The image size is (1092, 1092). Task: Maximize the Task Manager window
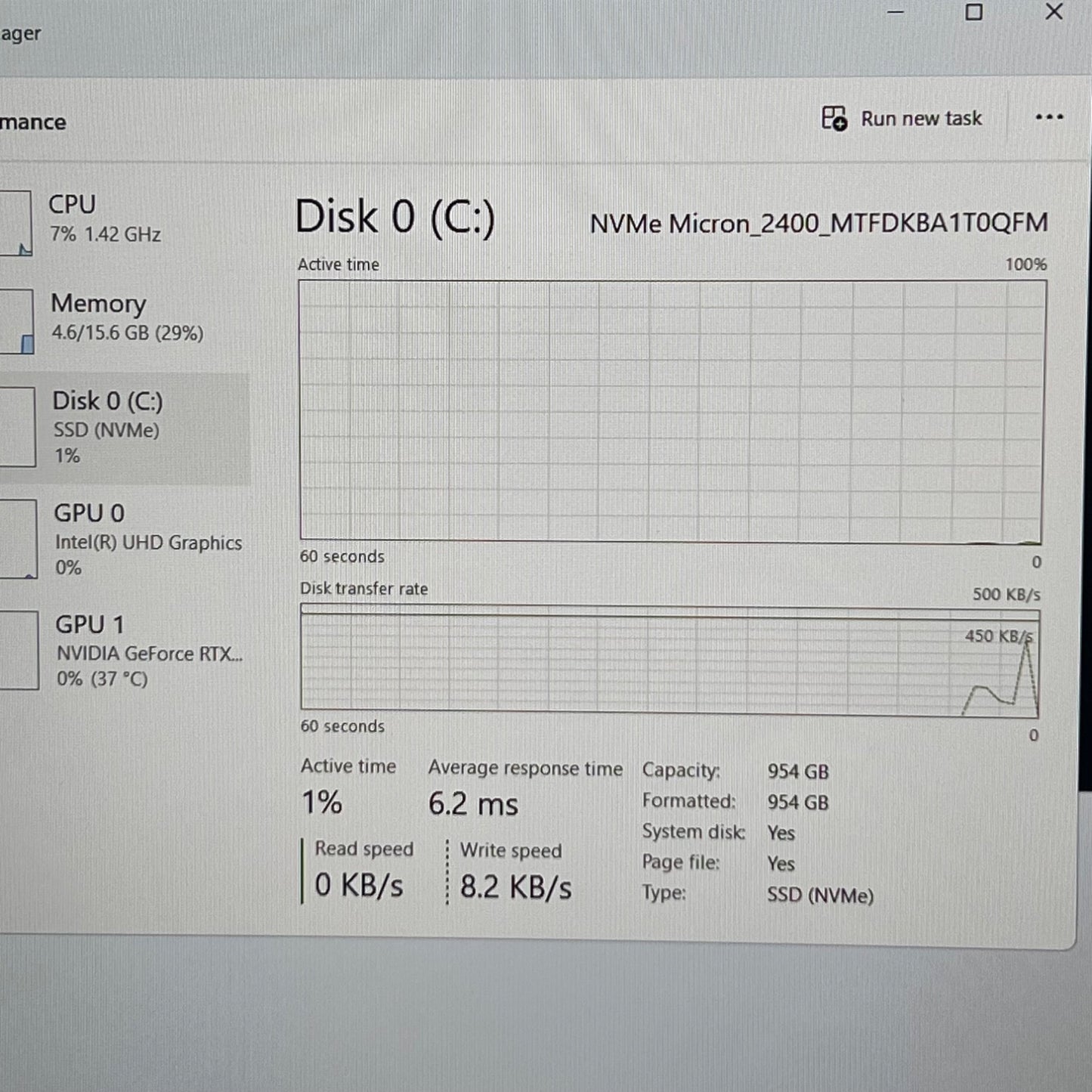click(x=974, y=12)
